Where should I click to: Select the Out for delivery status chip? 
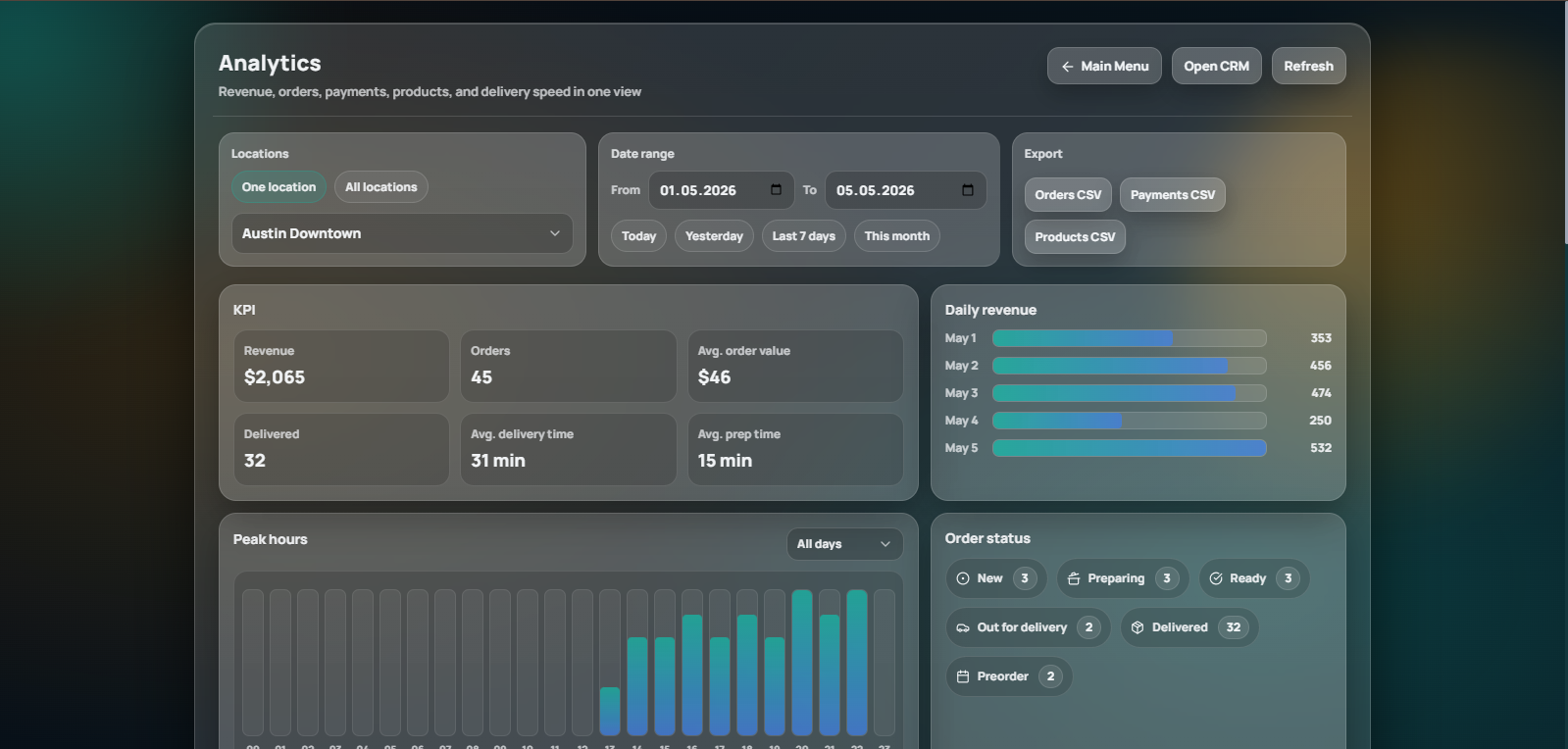coord(1028,627)
